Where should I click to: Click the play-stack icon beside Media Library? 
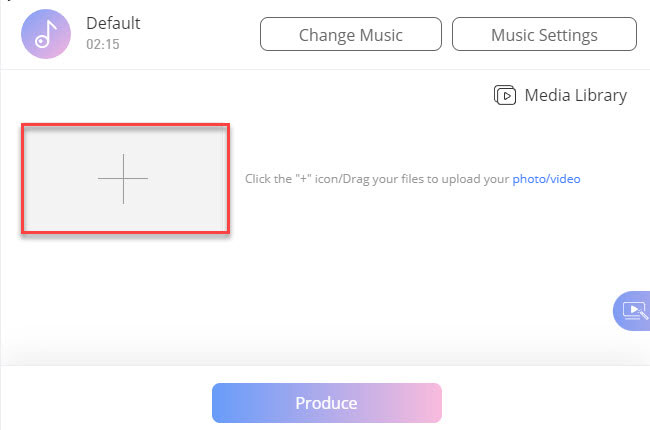point(505,95)
